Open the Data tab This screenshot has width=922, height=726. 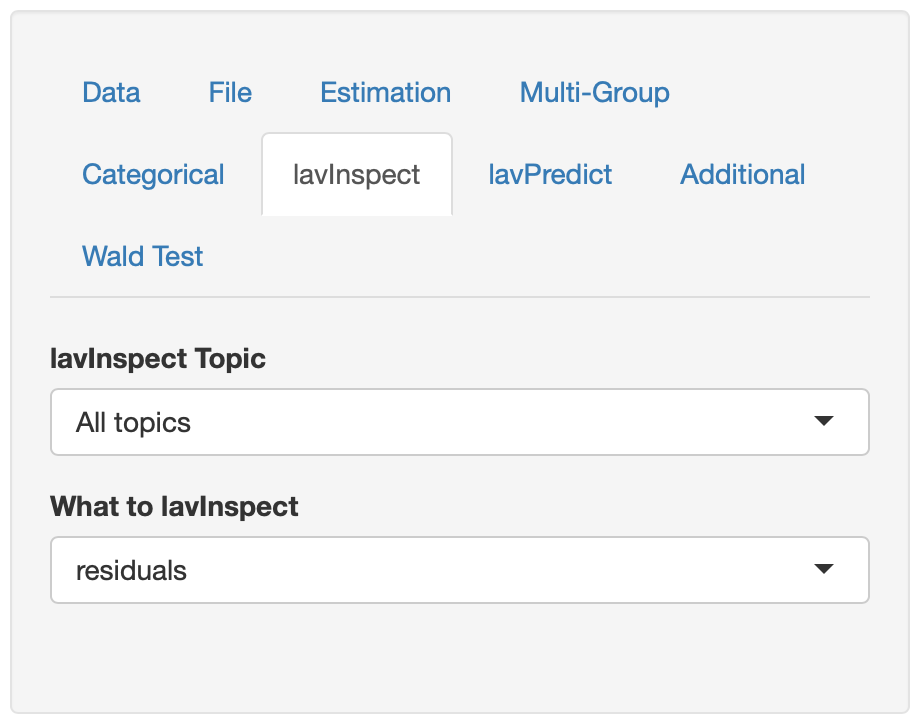click(x=111, y=93)
